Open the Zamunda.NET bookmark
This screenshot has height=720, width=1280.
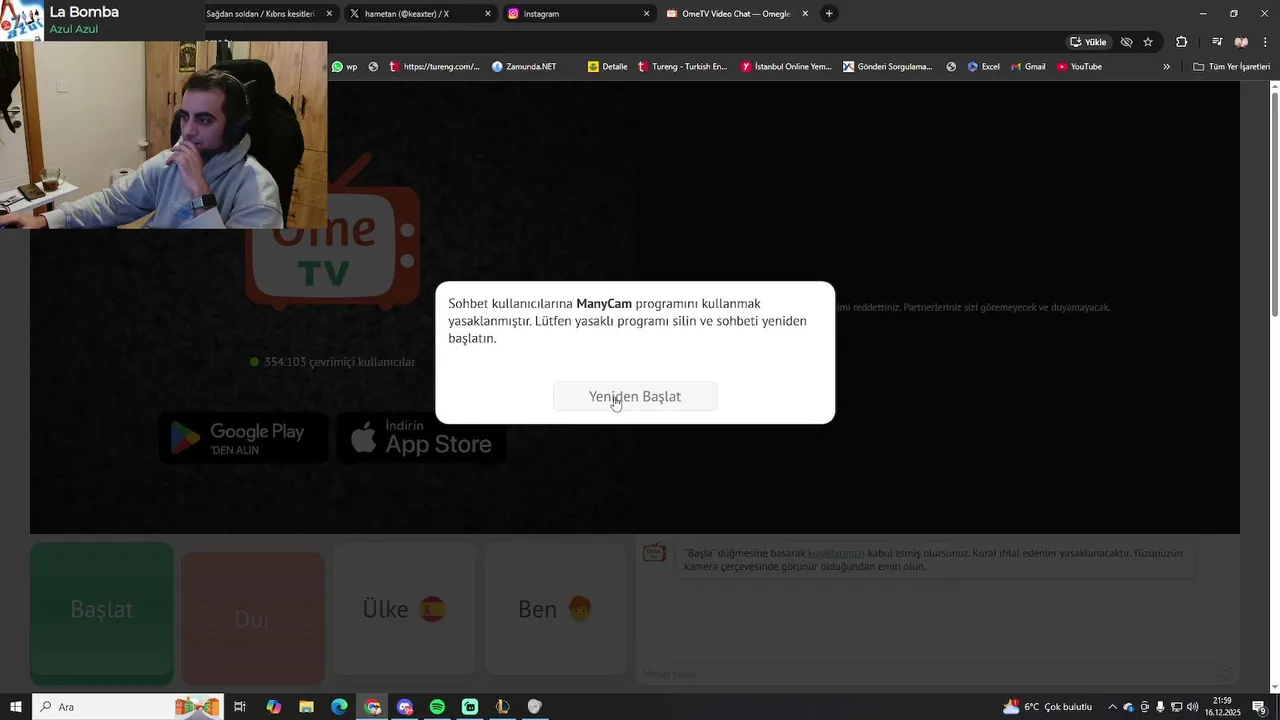click(524, 67)
